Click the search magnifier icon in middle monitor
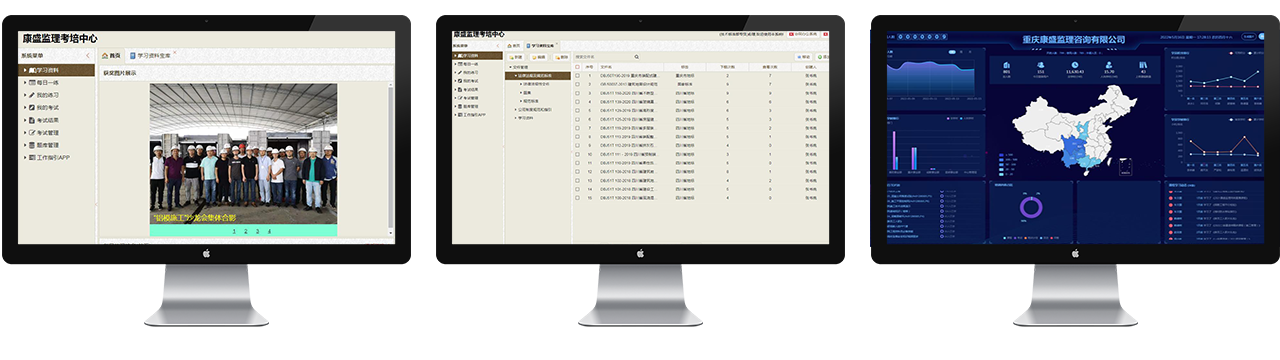 [636, 57]
